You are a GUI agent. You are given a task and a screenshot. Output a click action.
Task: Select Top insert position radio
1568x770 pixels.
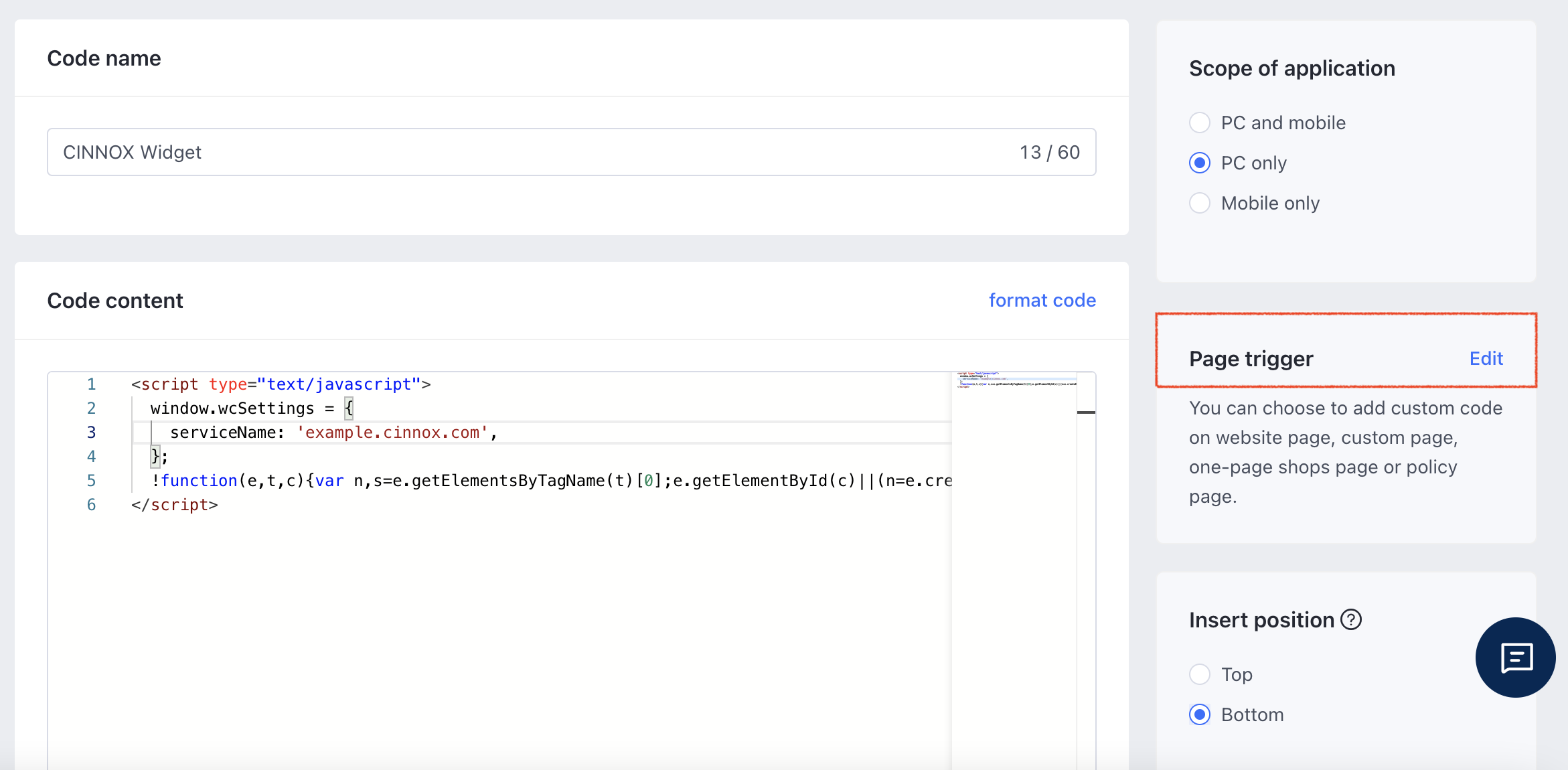click(1200, 674)
